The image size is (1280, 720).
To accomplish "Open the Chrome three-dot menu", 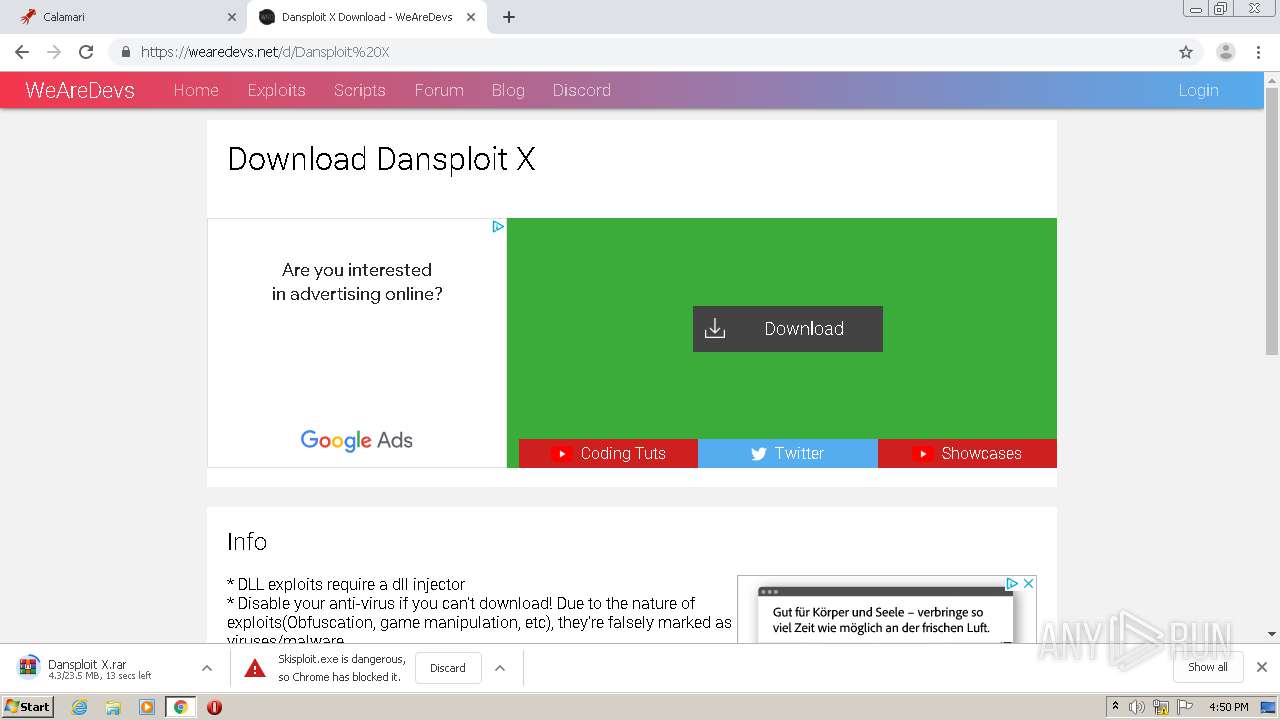I will point(1259,52).
